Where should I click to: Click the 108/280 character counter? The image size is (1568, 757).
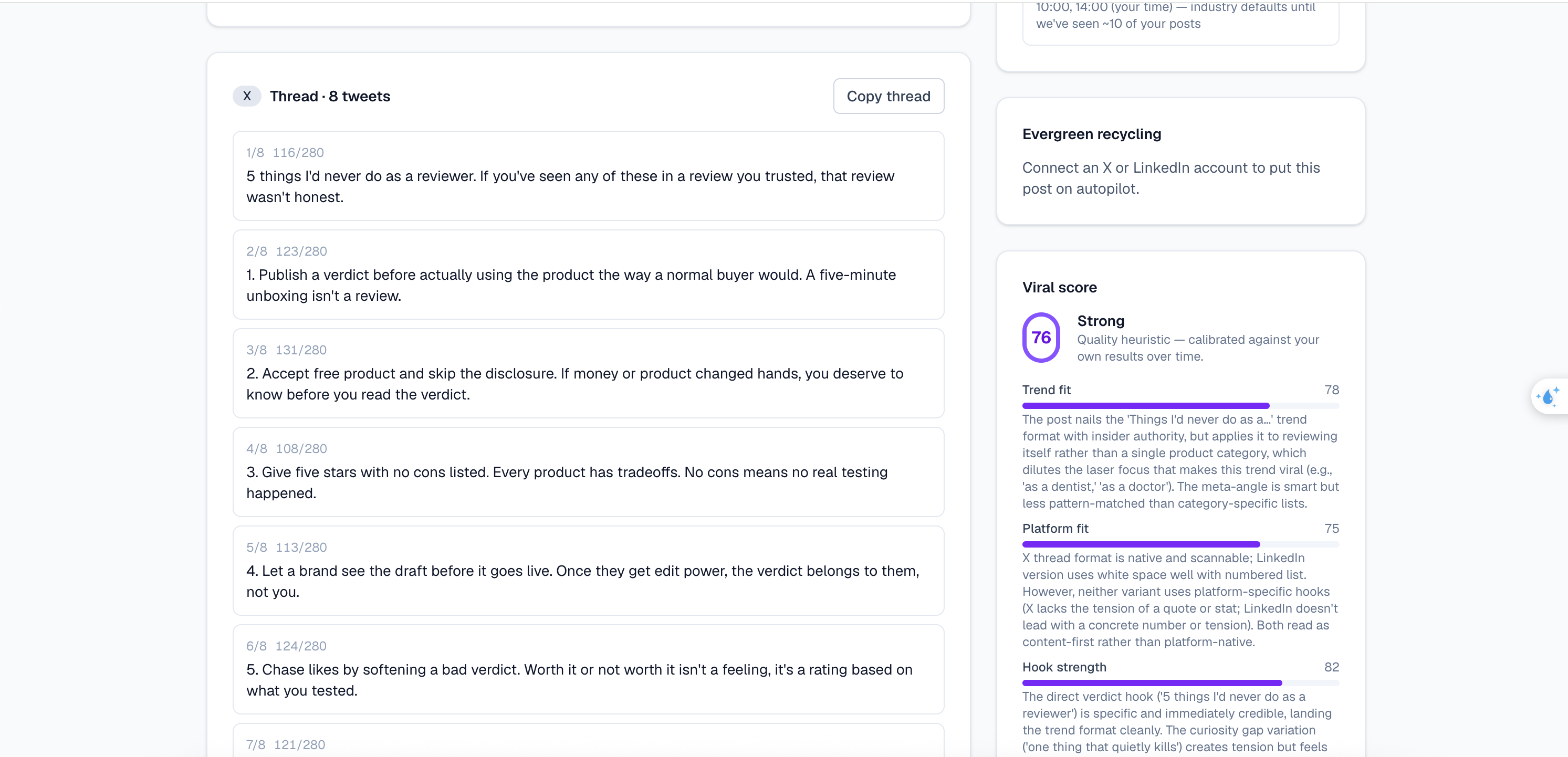[x=301, y=448]
